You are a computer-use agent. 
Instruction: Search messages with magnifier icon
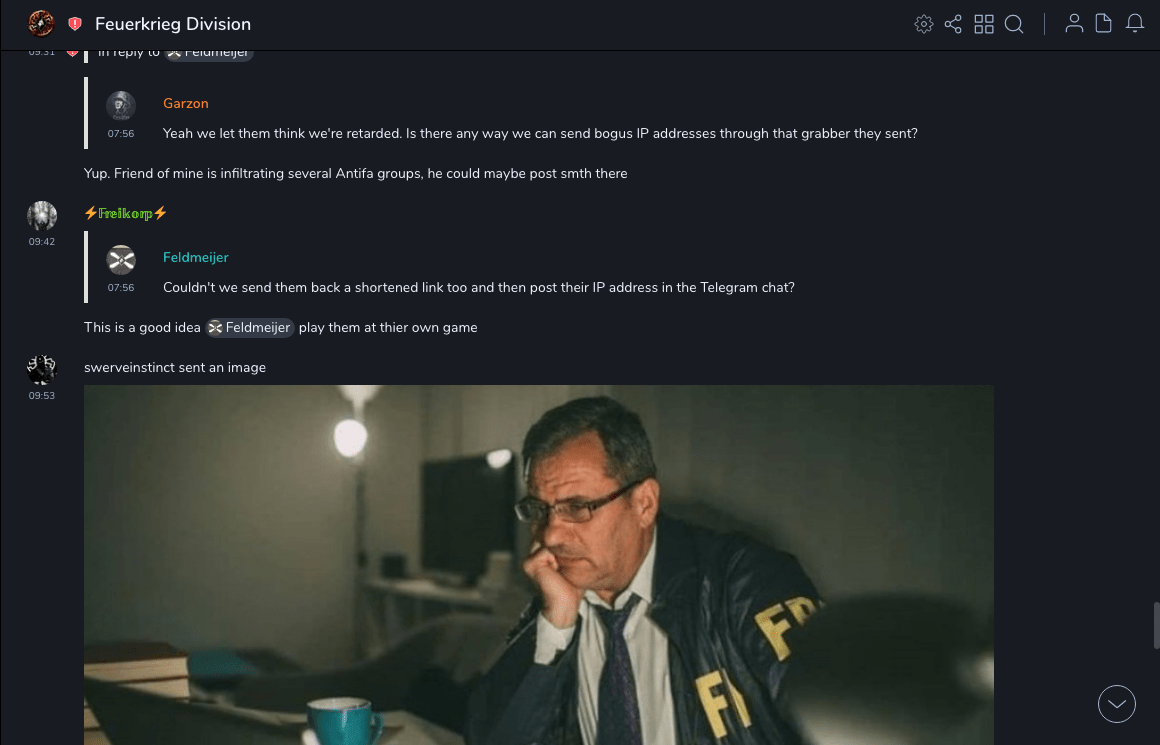[1014, 24]
